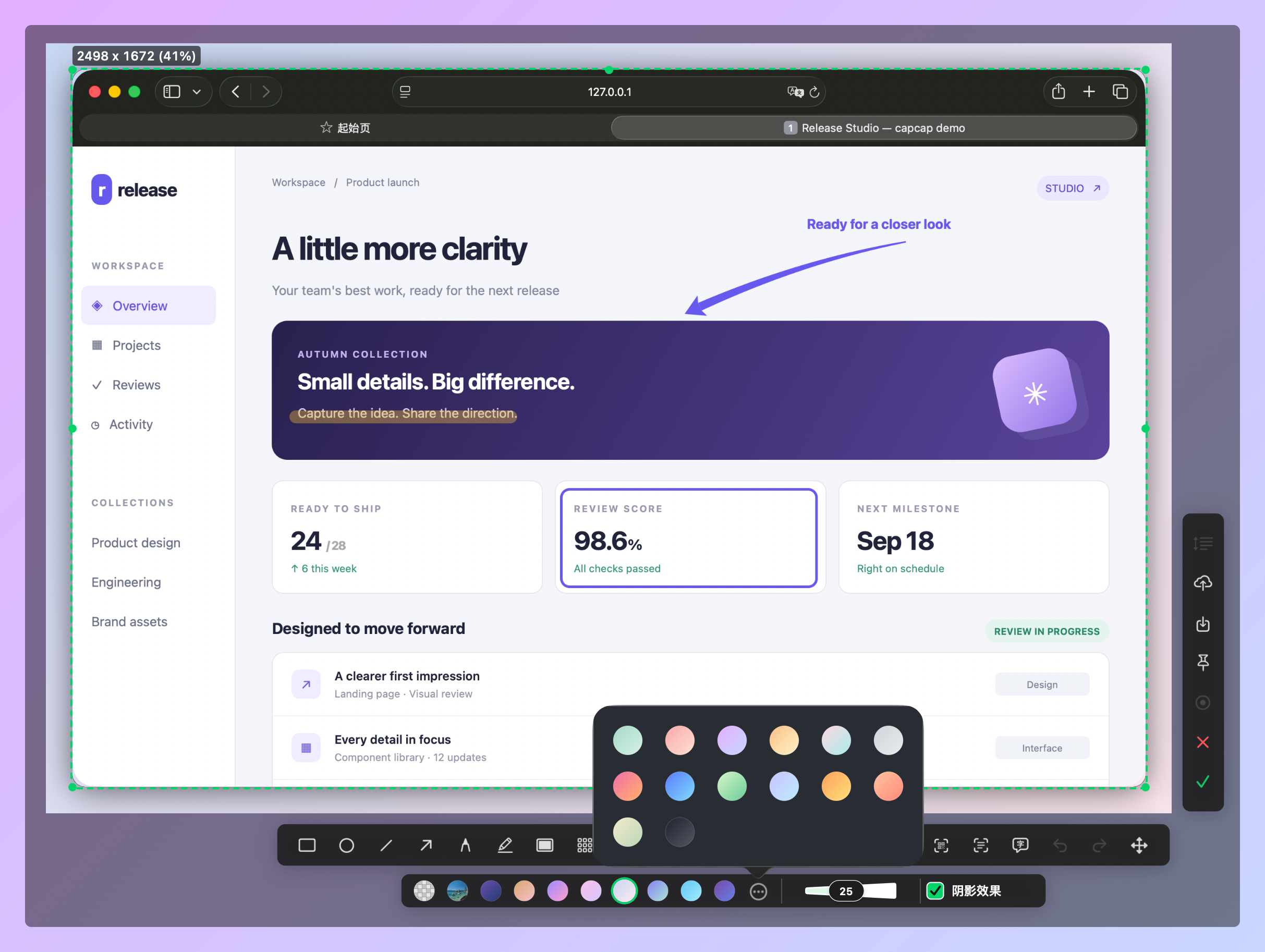Viewport: 1265px width, 952px height.
Task: Pin the screenshot to screen
Action: [x=1202, y=662]
